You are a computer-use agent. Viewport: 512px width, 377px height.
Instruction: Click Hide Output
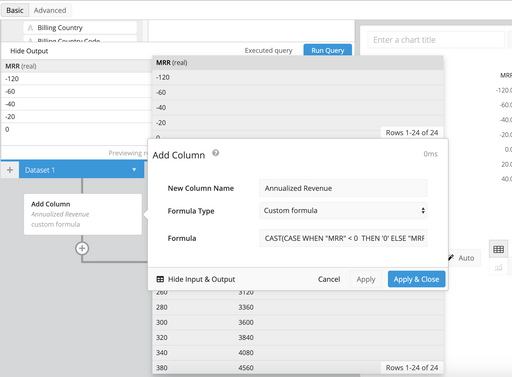tap(29, 51)
